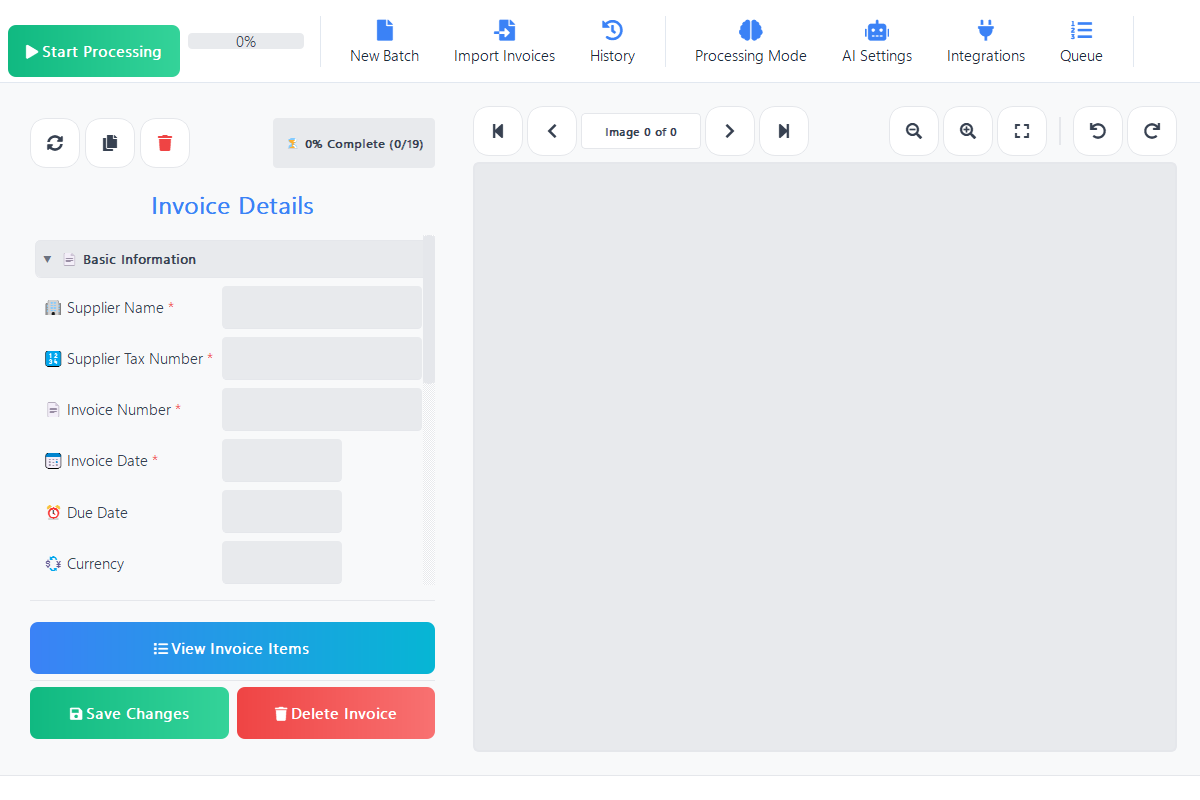Select New Batch from the top bar
The height and width of the screenshot is (800, 1200).
tap(384, 40)
